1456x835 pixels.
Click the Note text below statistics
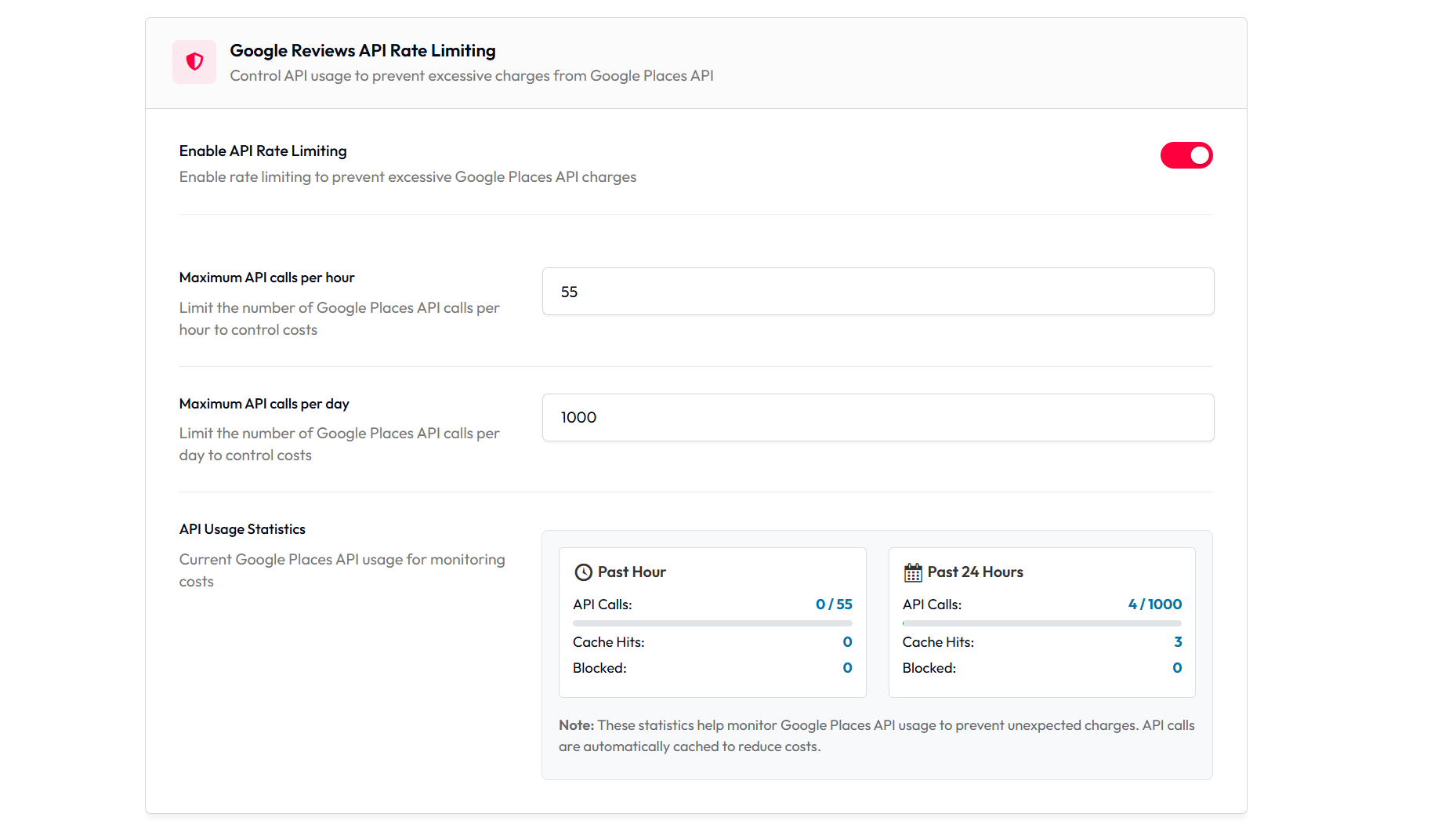[x=876, y=736]
